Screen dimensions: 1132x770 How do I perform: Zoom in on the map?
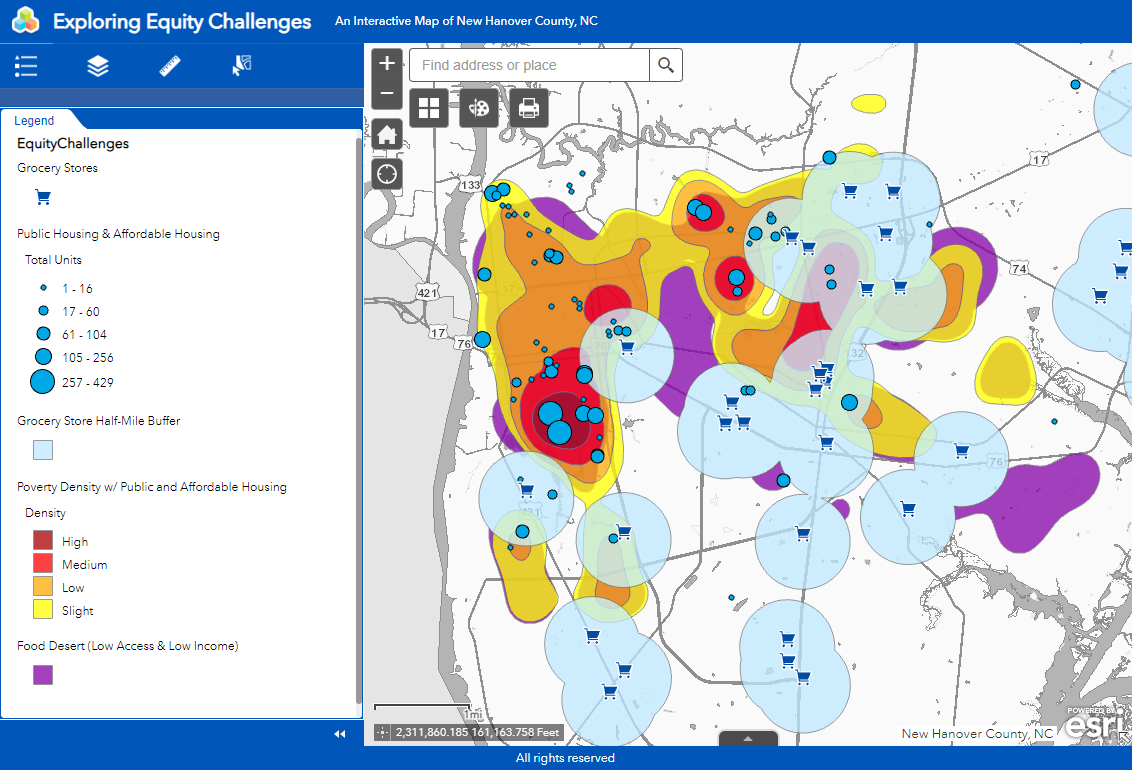[x=387, y=64]
